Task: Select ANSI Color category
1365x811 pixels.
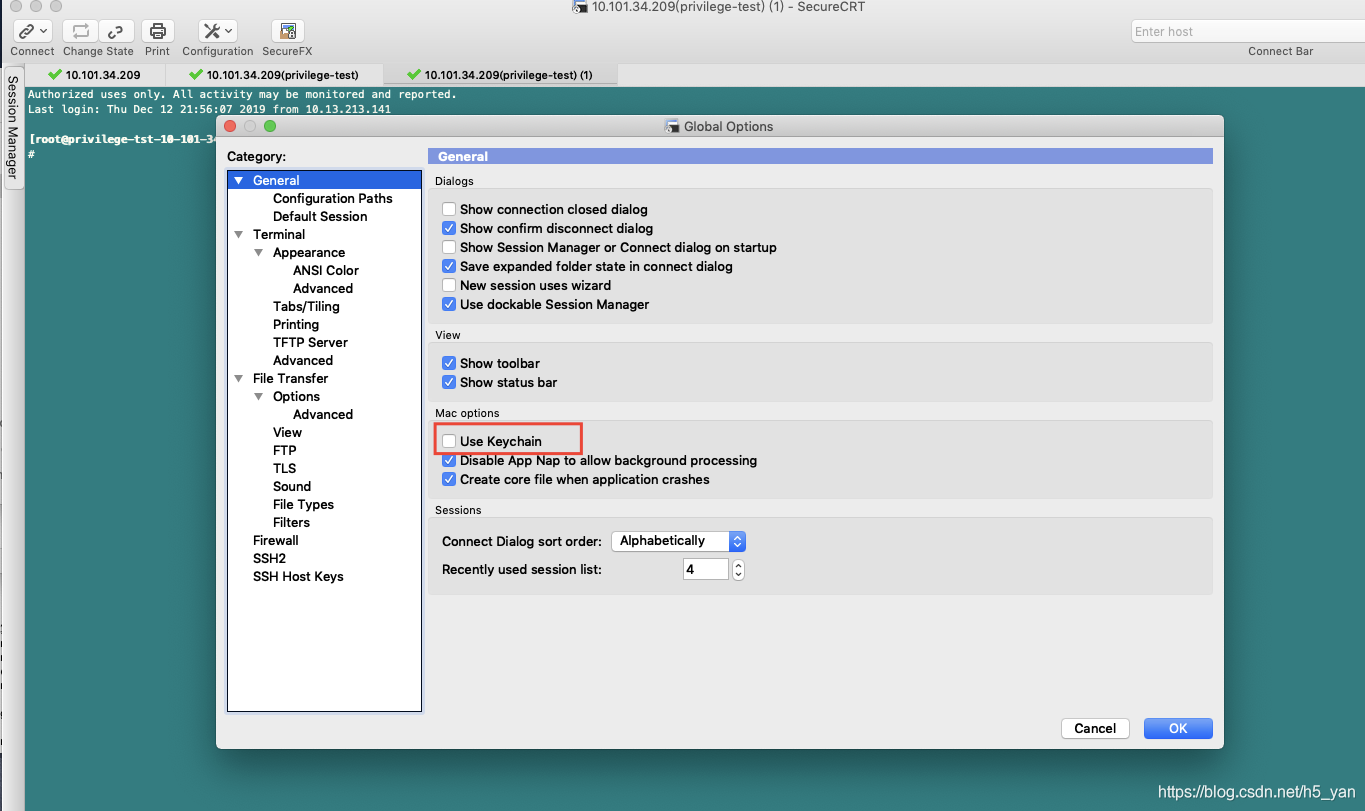Action: tap(326, 270)
